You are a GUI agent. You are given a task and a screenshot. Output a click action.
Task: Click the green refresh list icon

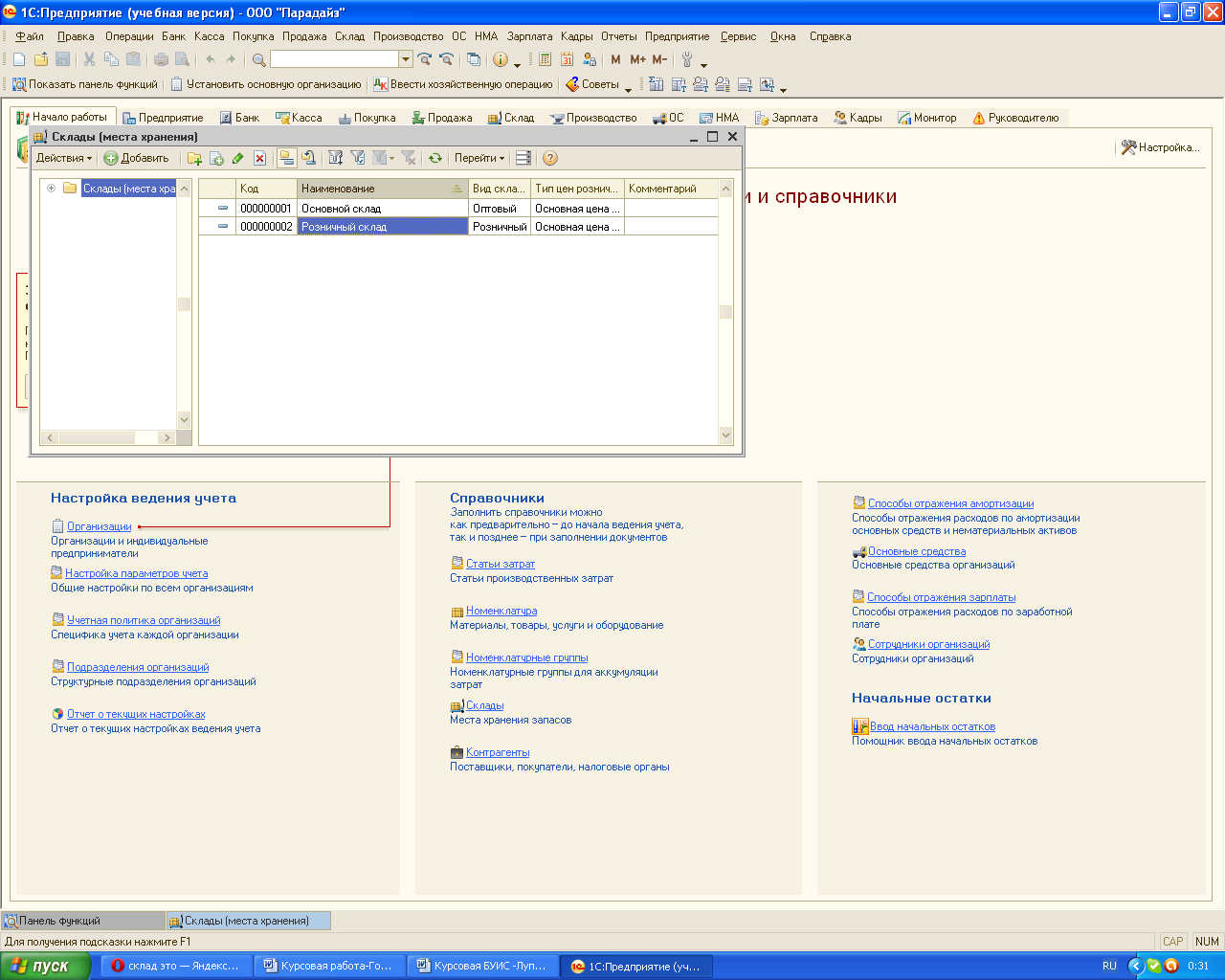pos(435,159)
